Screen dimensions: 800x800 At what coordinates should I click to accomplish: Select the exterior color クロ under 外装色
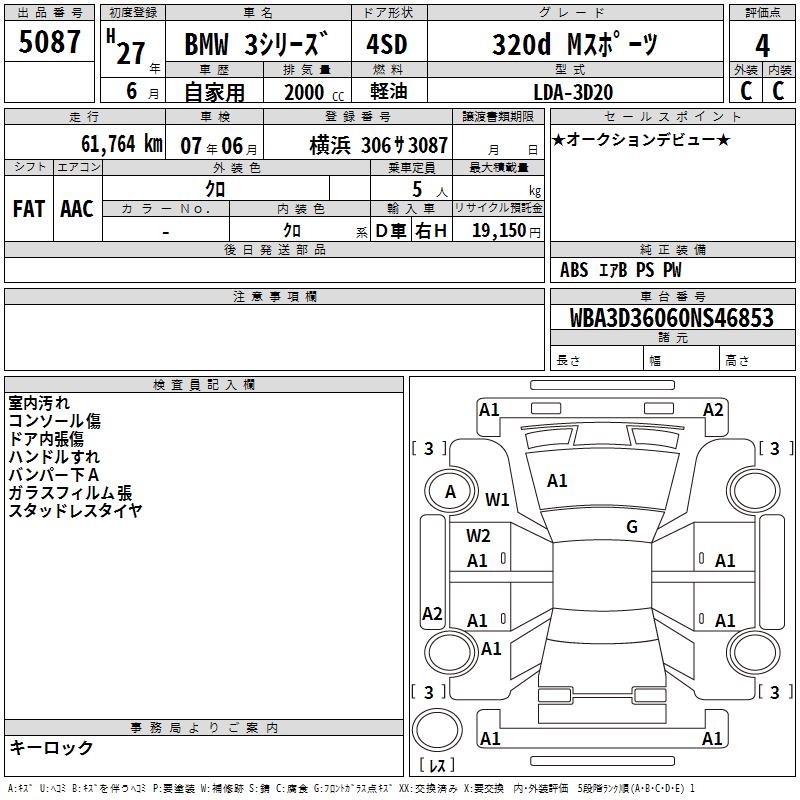click(x=215, y=189)
